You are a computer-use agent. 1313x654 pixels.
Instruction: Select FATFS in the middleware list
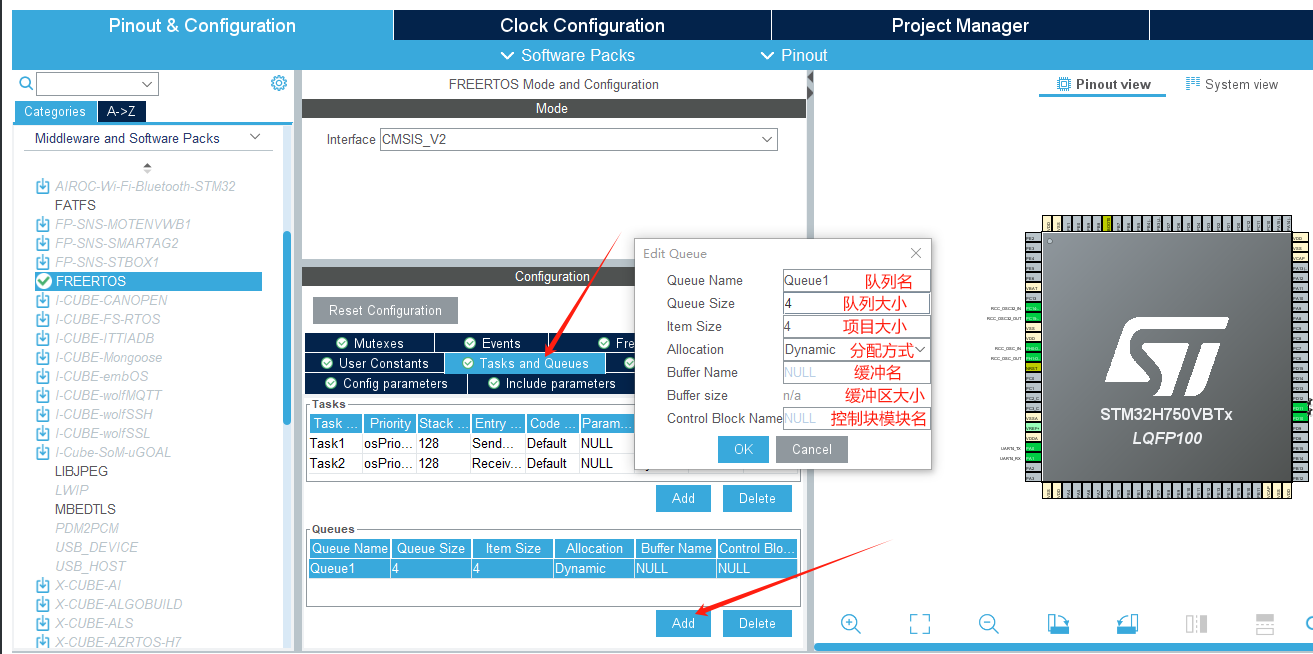coord(76,205)
